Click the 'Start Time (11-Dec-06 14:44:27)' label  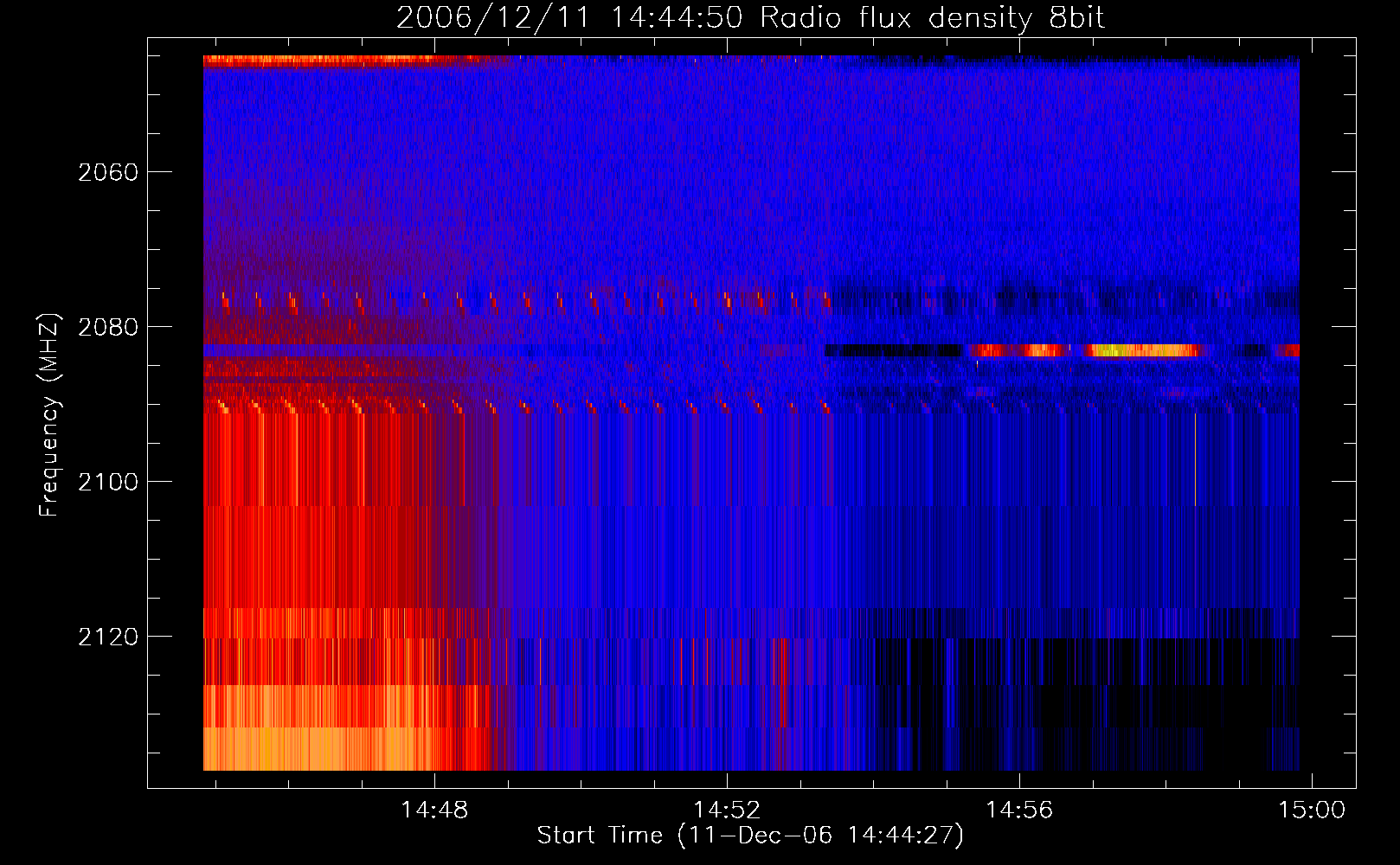(x=750, y=836)
